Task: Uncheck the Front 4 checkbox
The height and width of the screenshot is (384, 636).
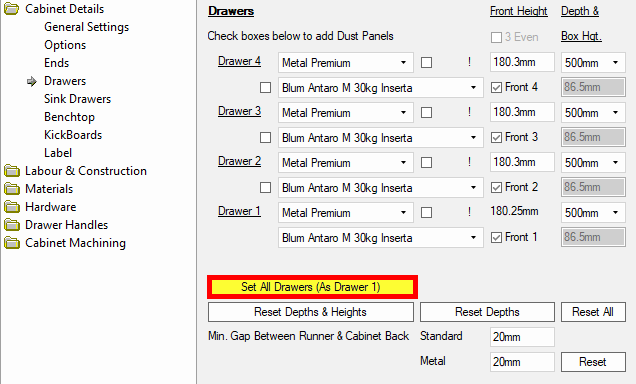Action: point(496,88)
